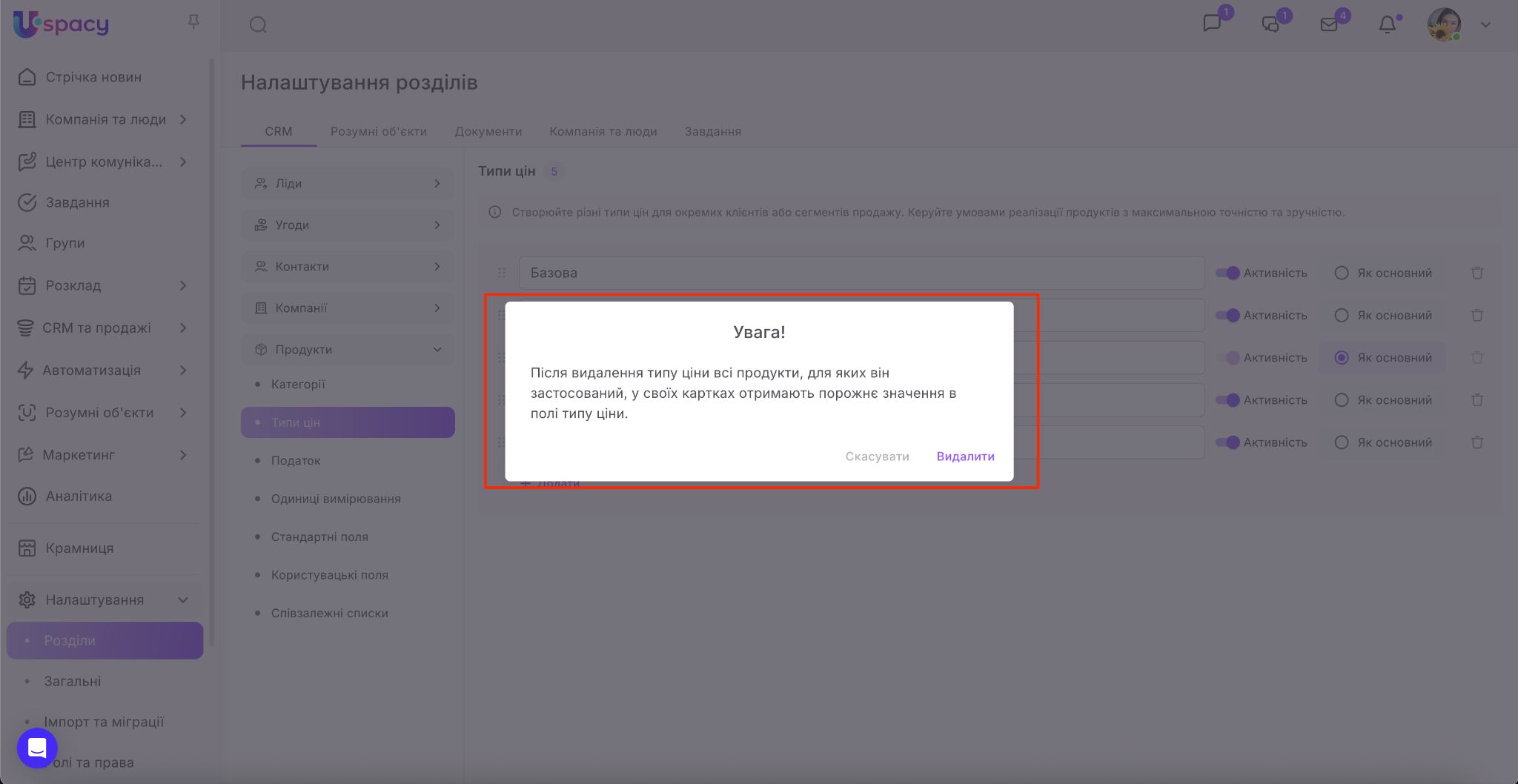
Task: Click the pin sidebar icon
Action: pyautogui.click(x=193, y=22)
